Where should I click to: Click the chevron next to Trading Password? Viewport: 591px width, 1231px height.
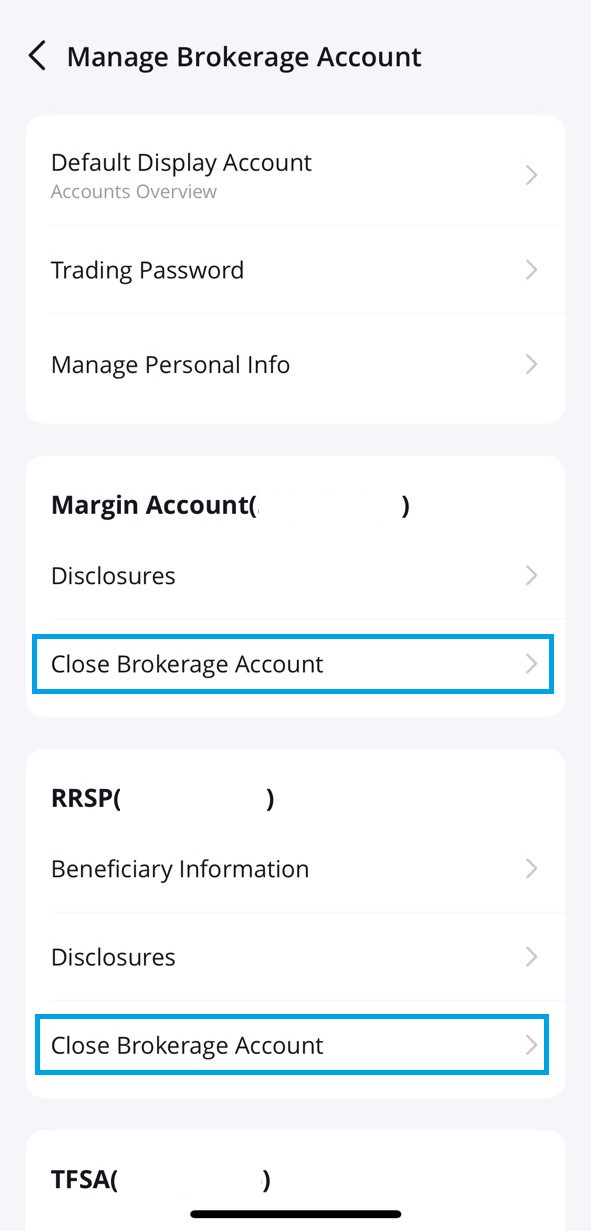(531, 270)
